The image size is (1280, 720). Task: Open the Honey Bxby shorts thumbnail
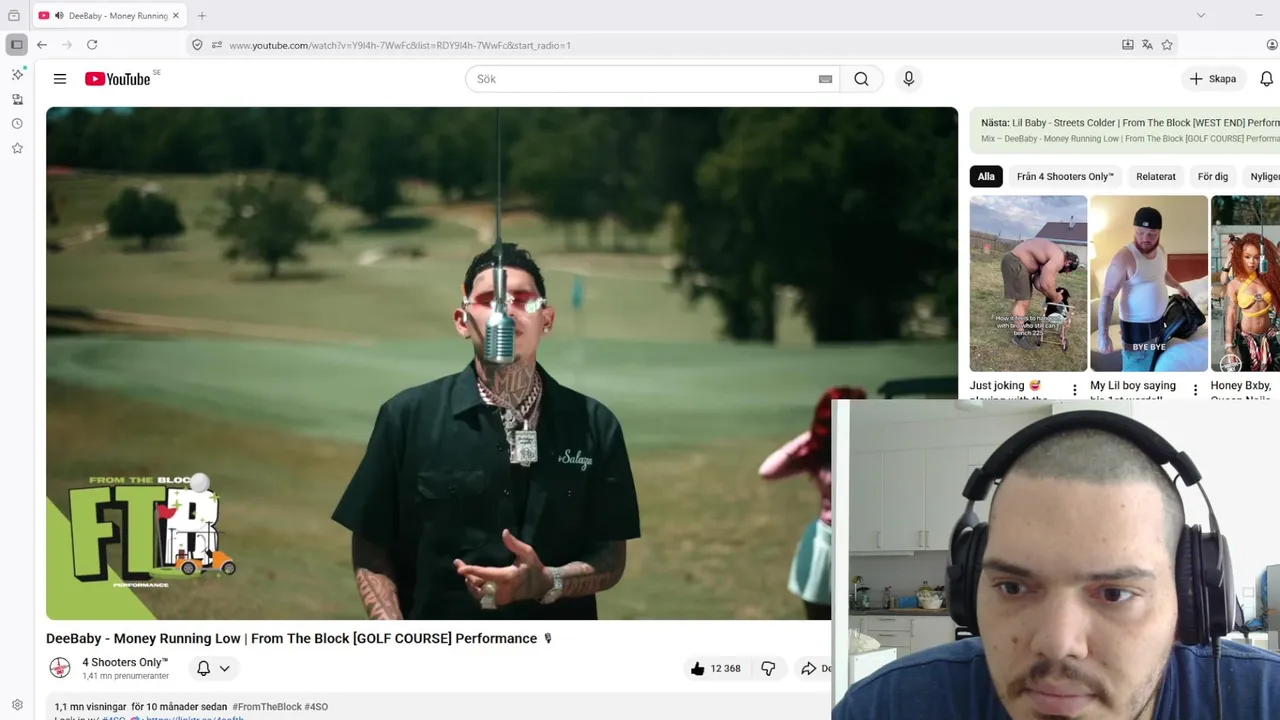click(x=1246, y=283)
